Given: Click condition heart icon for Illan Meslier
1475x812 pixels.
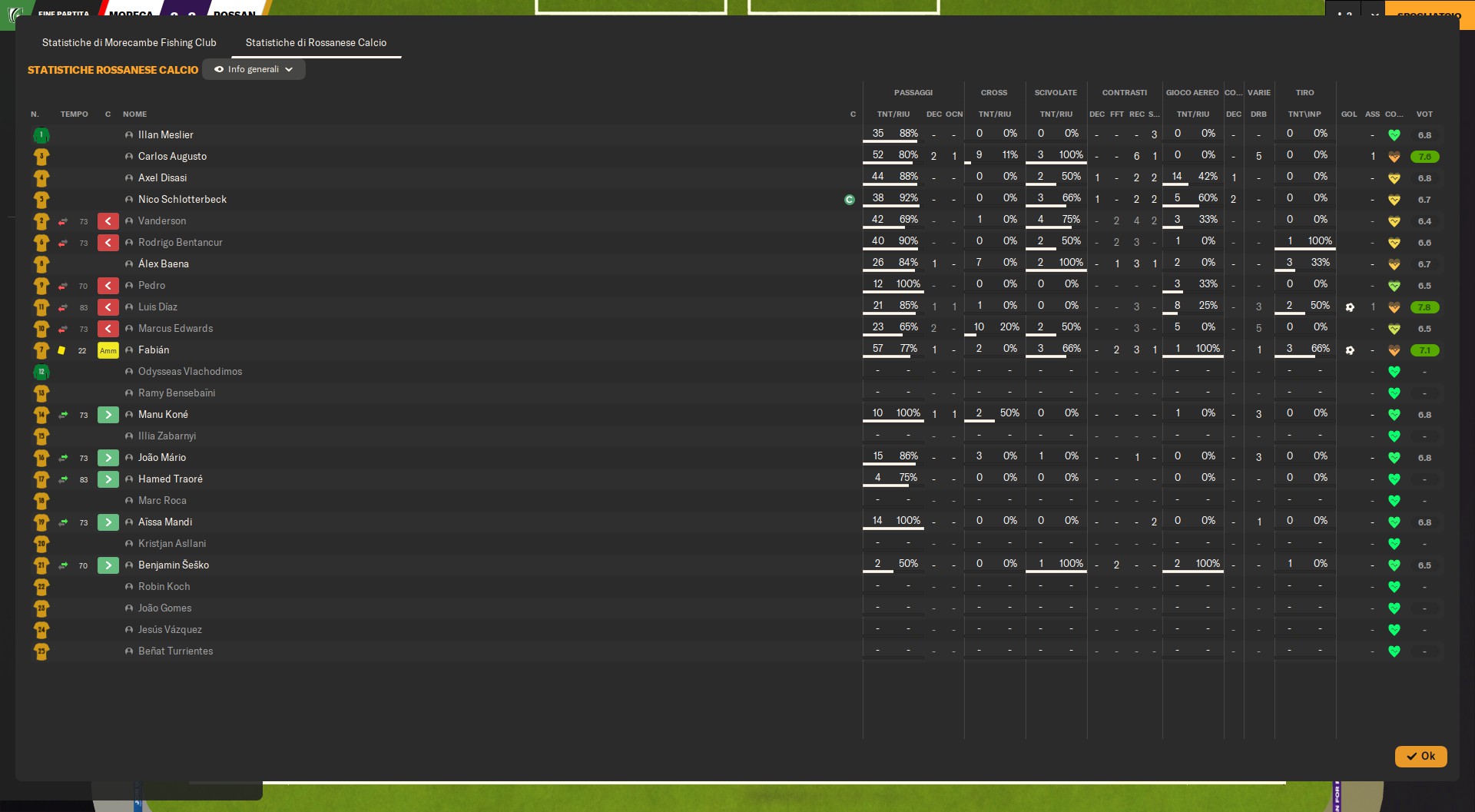Looking at the screenshot, I should click(1394, 135).
